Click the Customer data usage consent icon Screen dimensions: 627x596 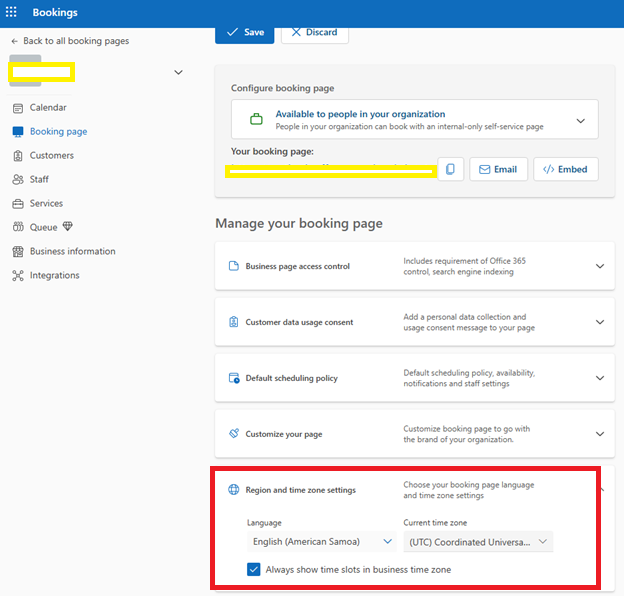point(234,322)
